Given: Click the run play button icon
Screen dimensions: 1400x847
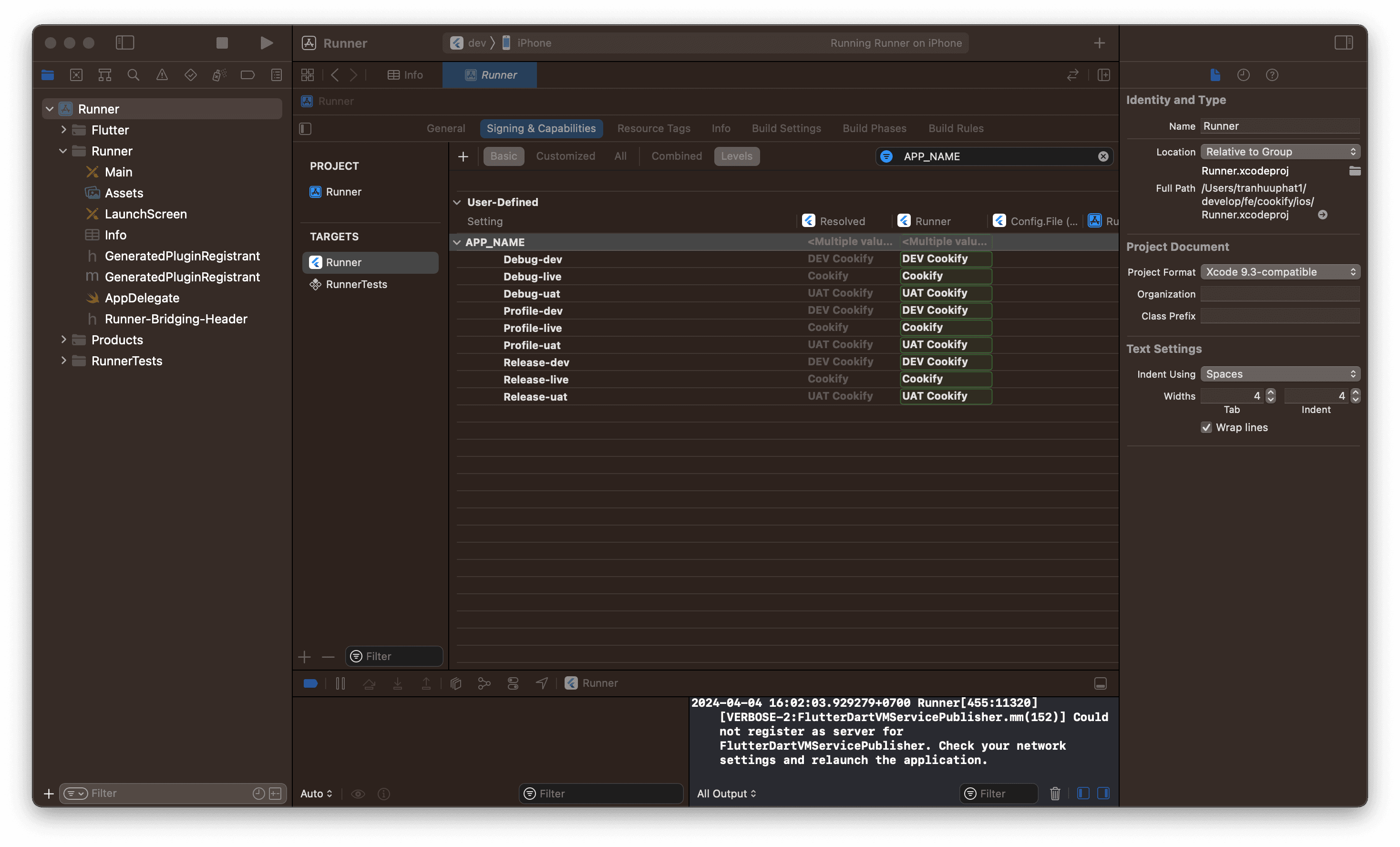Looking at the screenshot, I should [265, 42].
